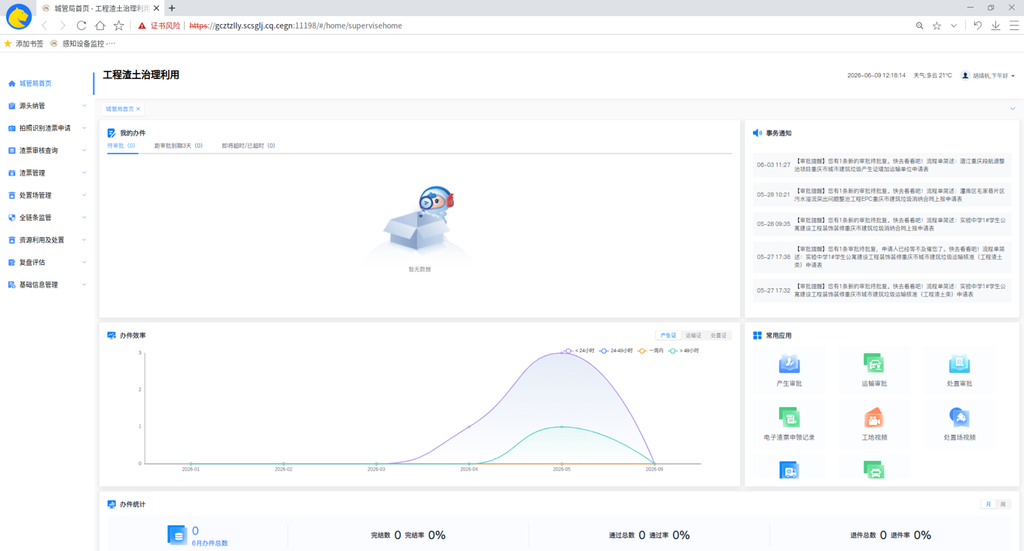Open 电子渣票申领记录 shortcut icon
The height and width of the screenshot is (551, 1024).
789,417
